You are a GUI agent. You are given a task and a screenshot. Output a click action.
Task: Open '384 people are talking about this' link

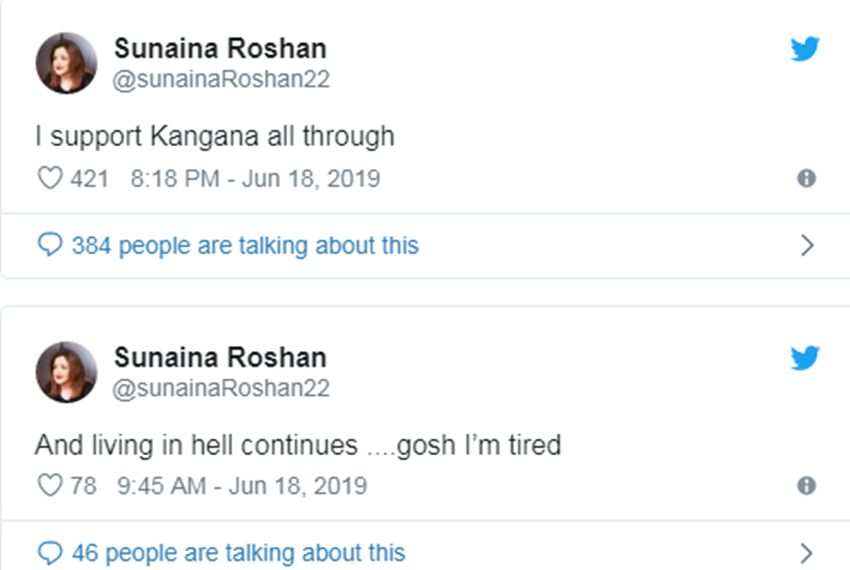point(245,246)
